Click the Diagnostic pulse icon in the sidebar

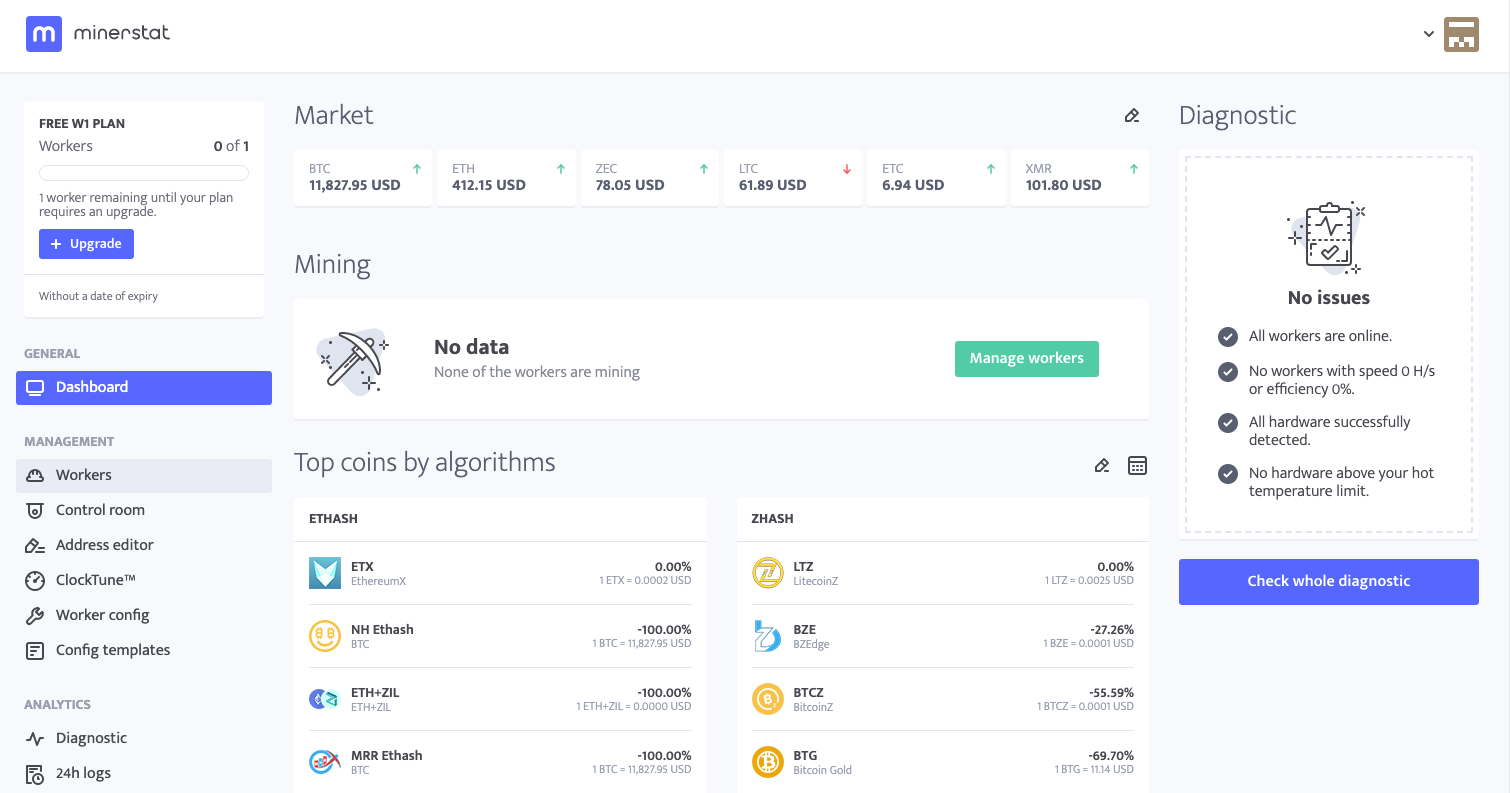point(35,739)
